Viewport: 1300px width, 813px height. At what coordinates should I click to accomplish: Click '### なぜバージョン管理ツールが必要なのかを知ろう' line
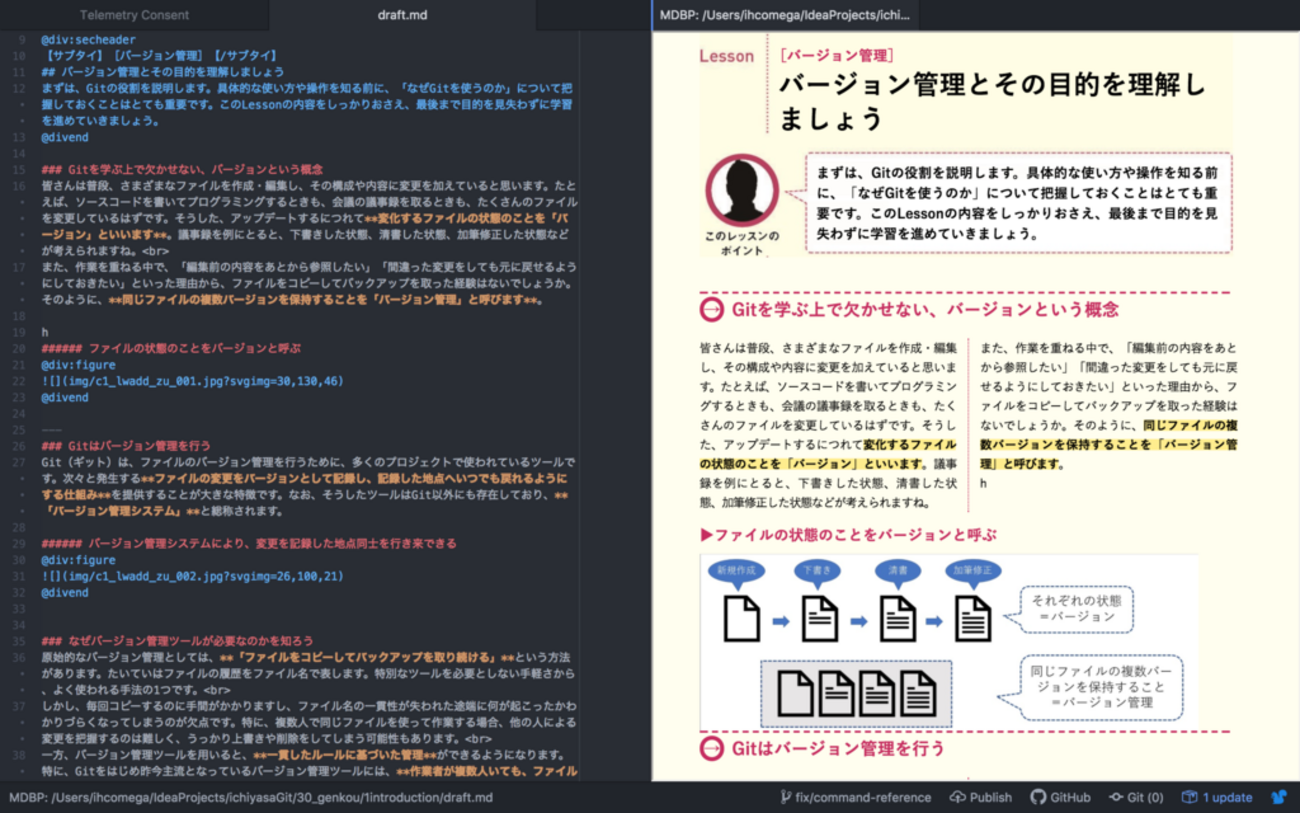point(177,640)
